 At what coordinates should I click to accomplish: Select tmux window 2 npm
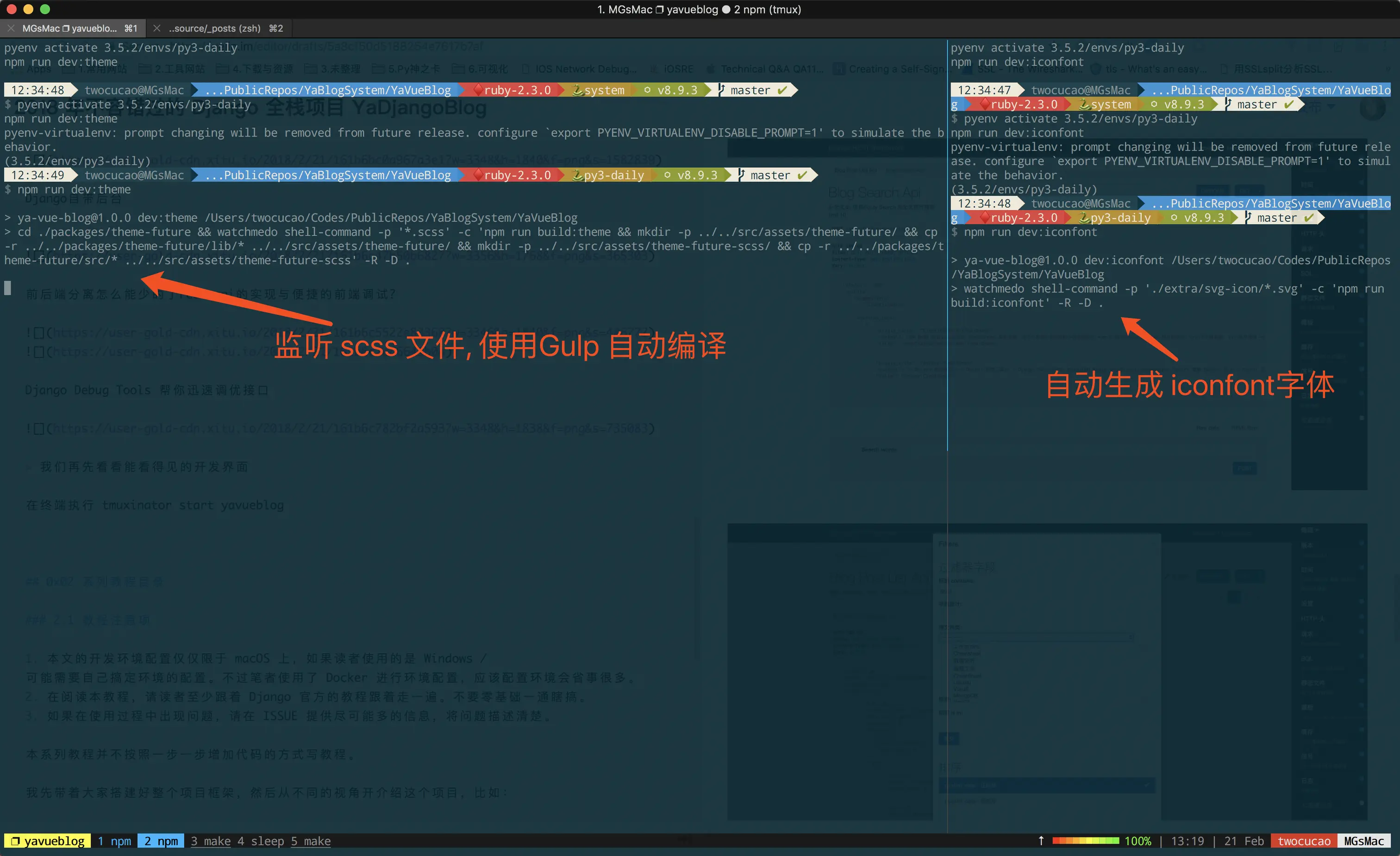click(161, 841)
